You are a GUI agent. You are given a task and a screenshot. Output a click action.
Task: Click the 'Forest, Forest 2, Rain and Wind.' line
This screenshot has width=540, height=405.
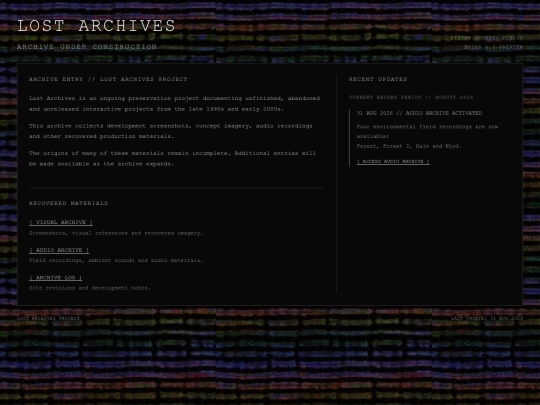[409, 146]
